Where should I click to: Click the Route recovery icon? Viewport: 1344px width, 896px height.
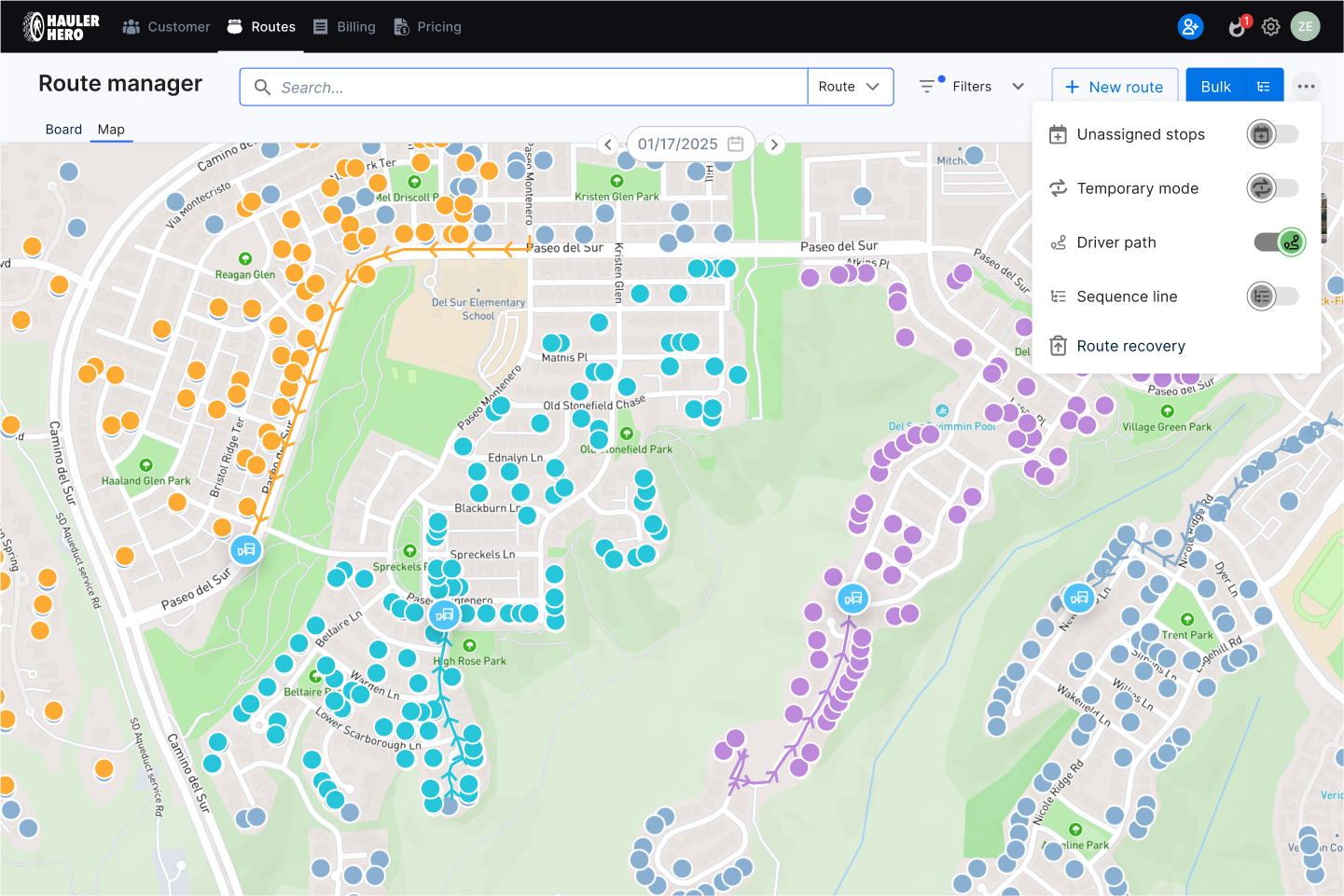1058,346
